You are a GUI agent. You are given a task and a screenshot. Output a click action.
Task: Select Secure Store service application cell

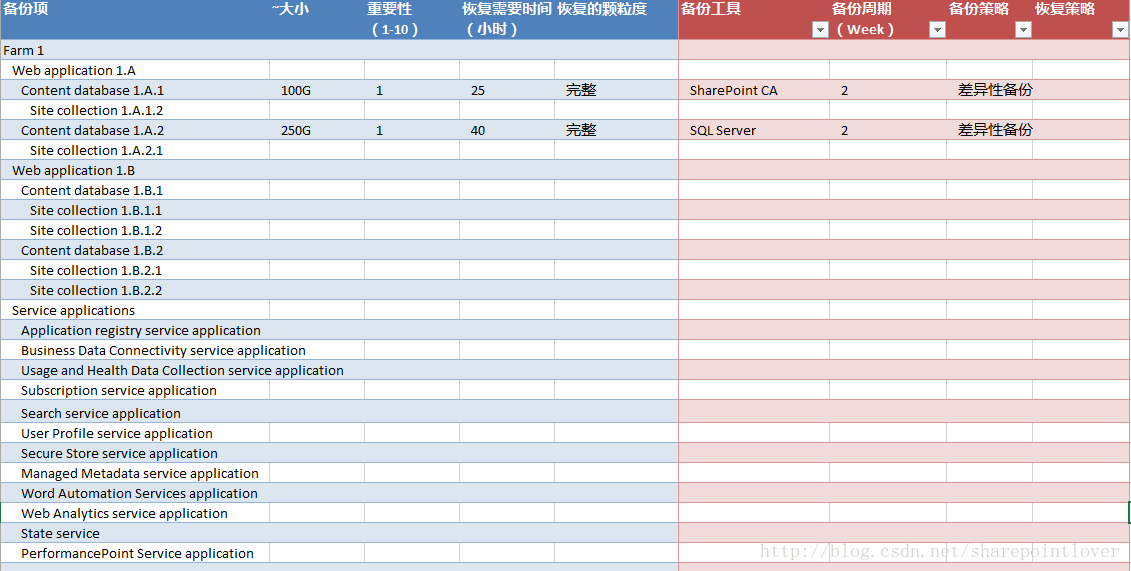pyautogui.click(x=135, y=453)
